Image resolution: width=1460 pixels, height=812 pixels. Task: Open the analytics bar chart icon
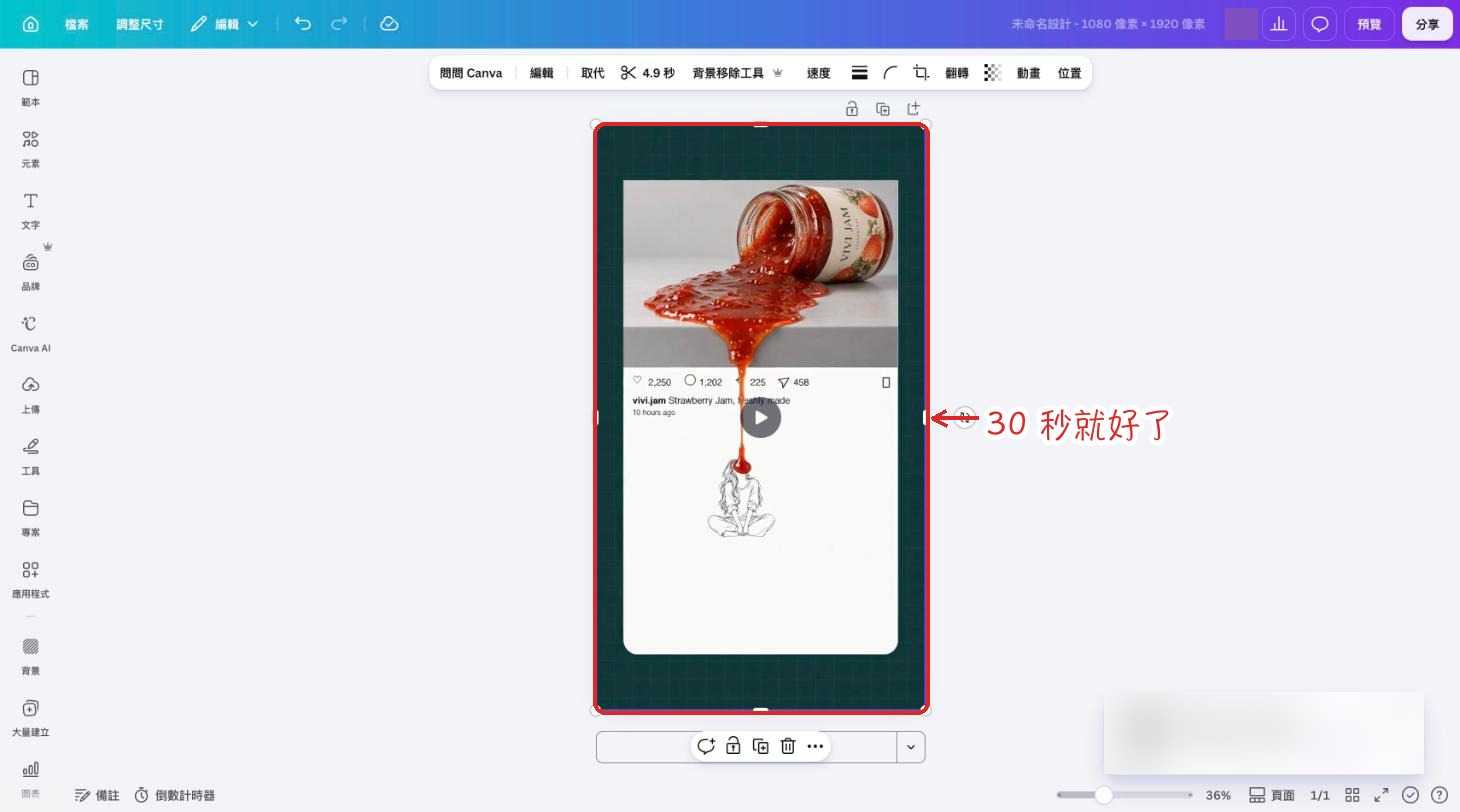coord(1279,24)
